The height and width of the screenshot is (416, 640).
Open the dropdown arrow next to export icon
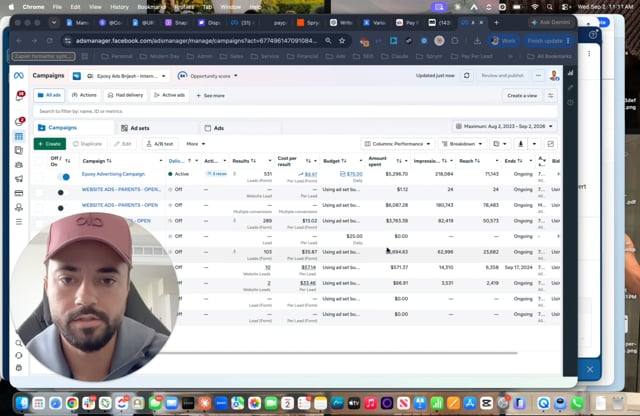tap(534, 144)
